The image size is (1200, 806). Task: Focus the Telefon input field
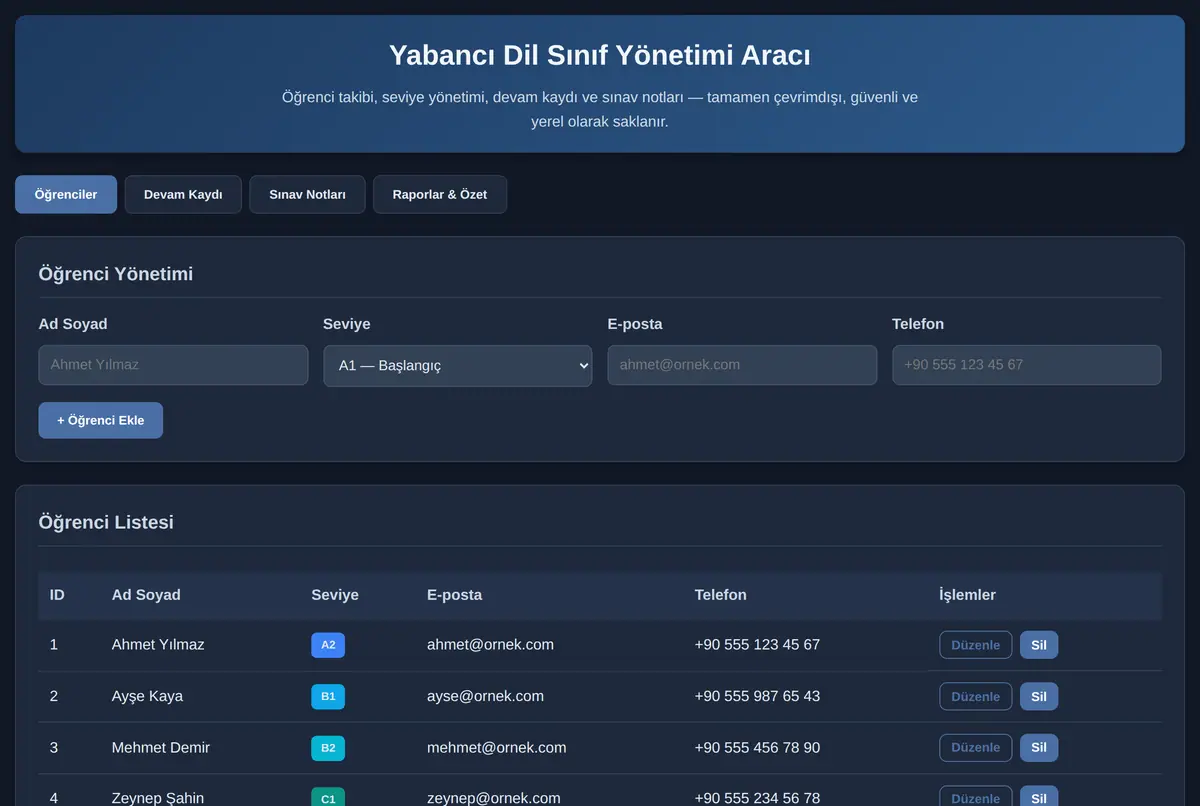point(1026,365)
